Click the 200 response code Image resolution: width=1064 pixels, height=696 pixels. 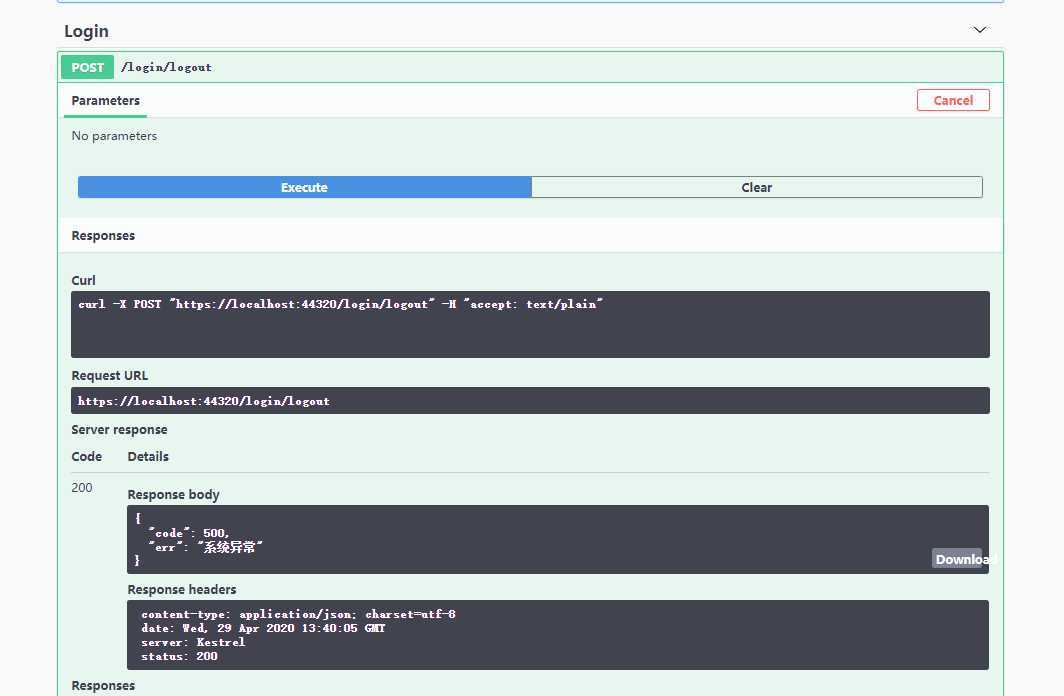click(x=82, y=488)
